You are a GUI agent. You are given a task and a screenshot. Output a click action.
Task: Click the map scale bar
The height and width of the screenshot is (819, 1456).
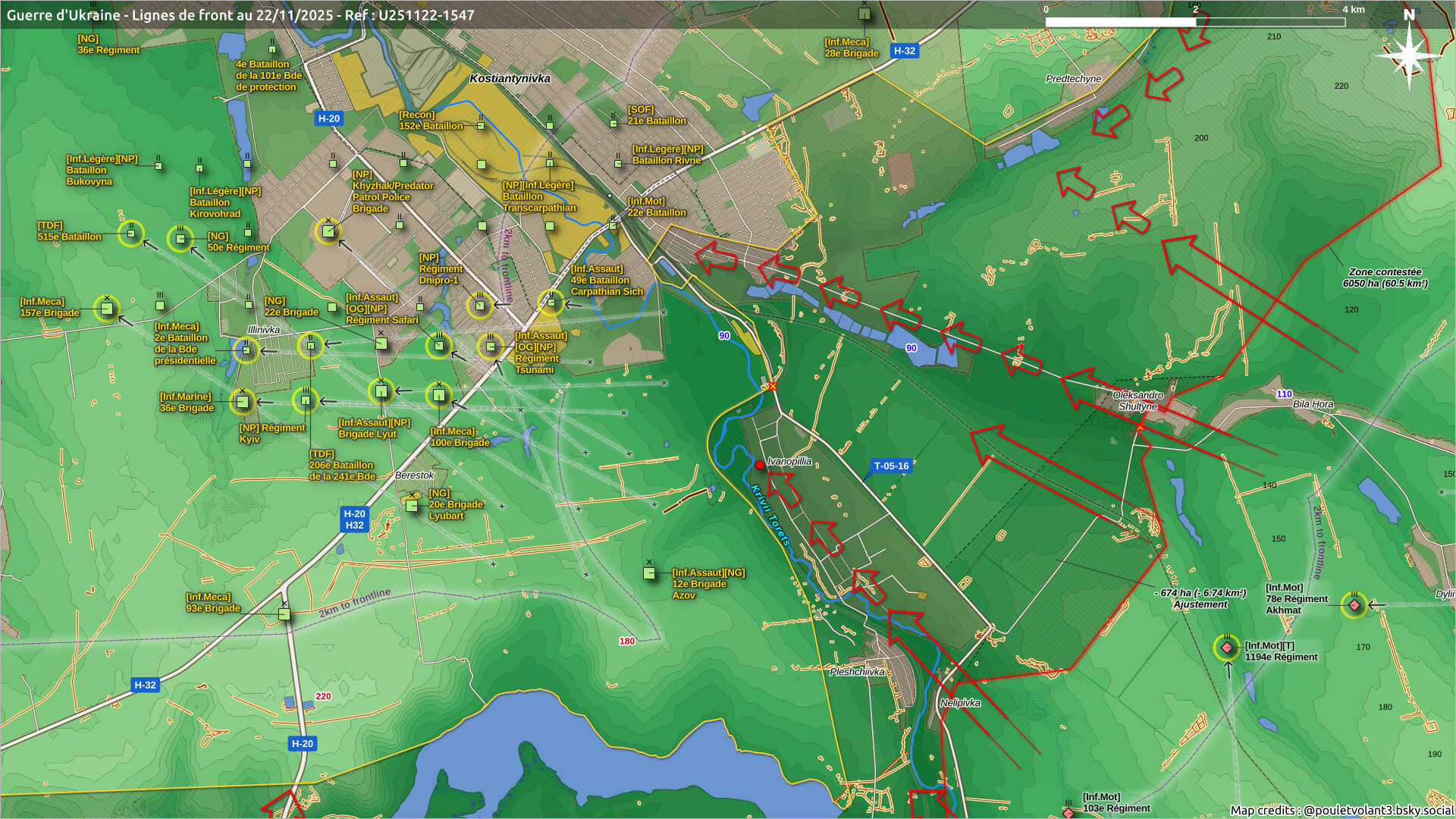click(x=1195, y=22)
